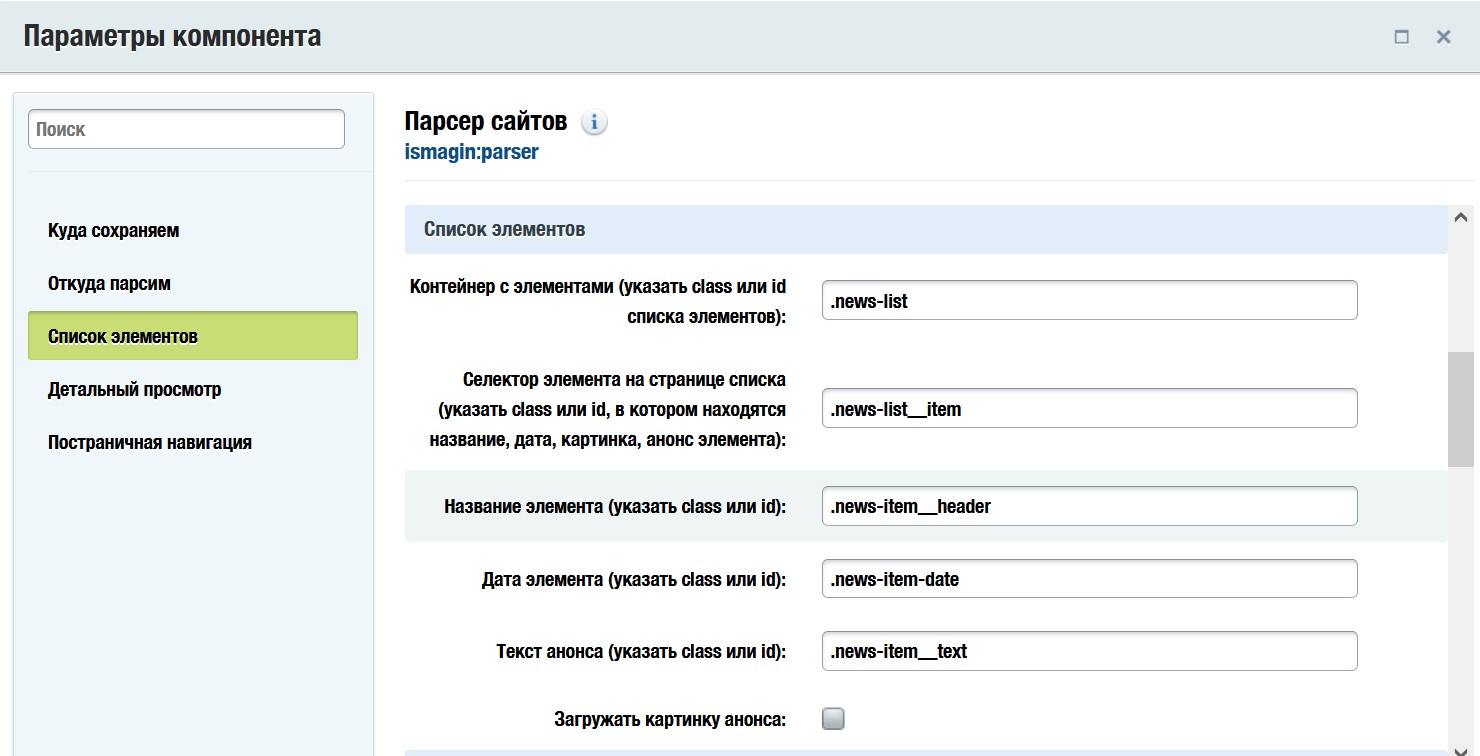Image resolution: width=1480 pixels, height=756 pixels.
Task: Click the Загружать картинку анонса label
Action: click(670, 719)
